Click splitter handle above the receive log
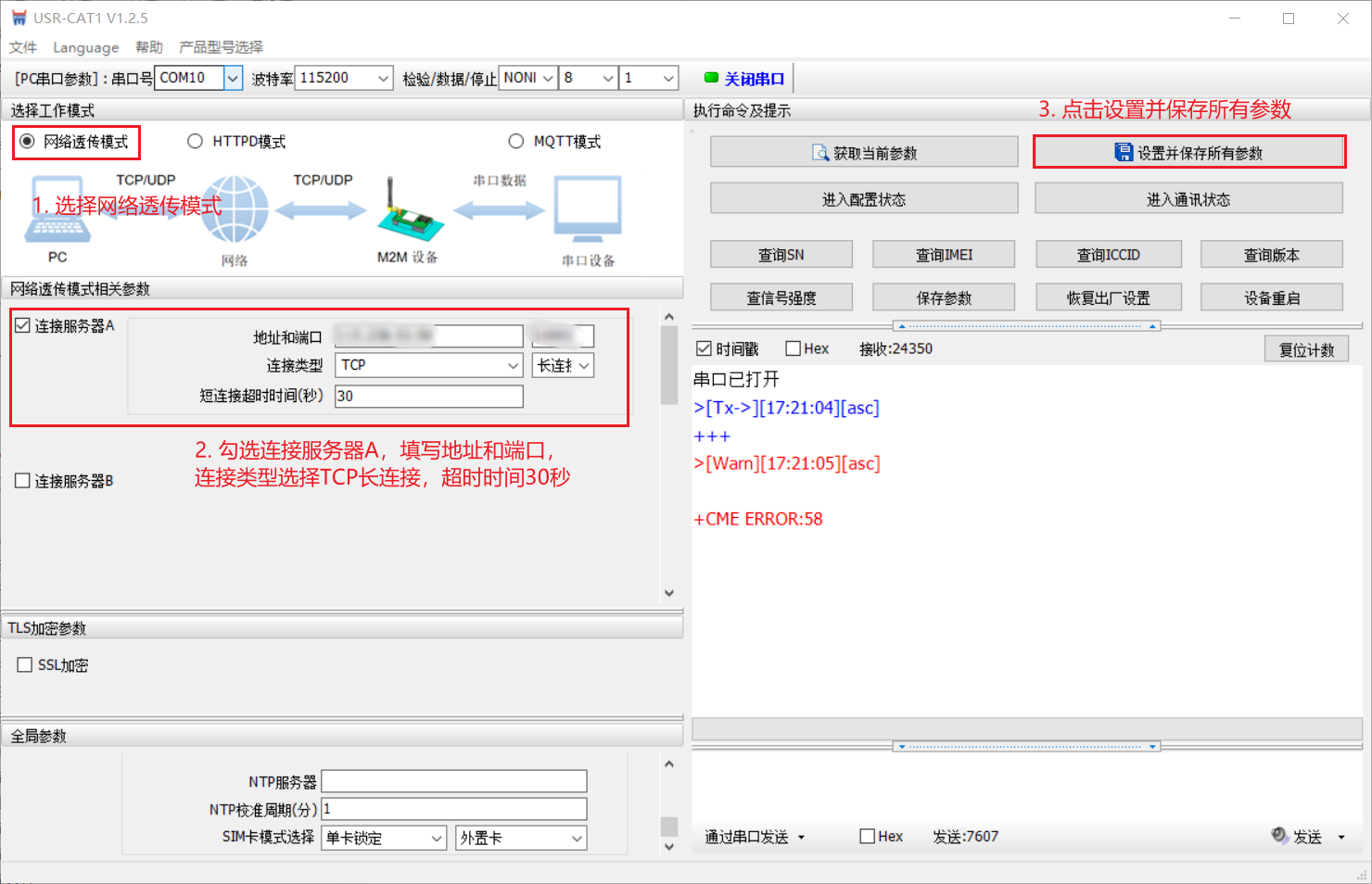The image size is (1372, 884). pos(1026,326)
